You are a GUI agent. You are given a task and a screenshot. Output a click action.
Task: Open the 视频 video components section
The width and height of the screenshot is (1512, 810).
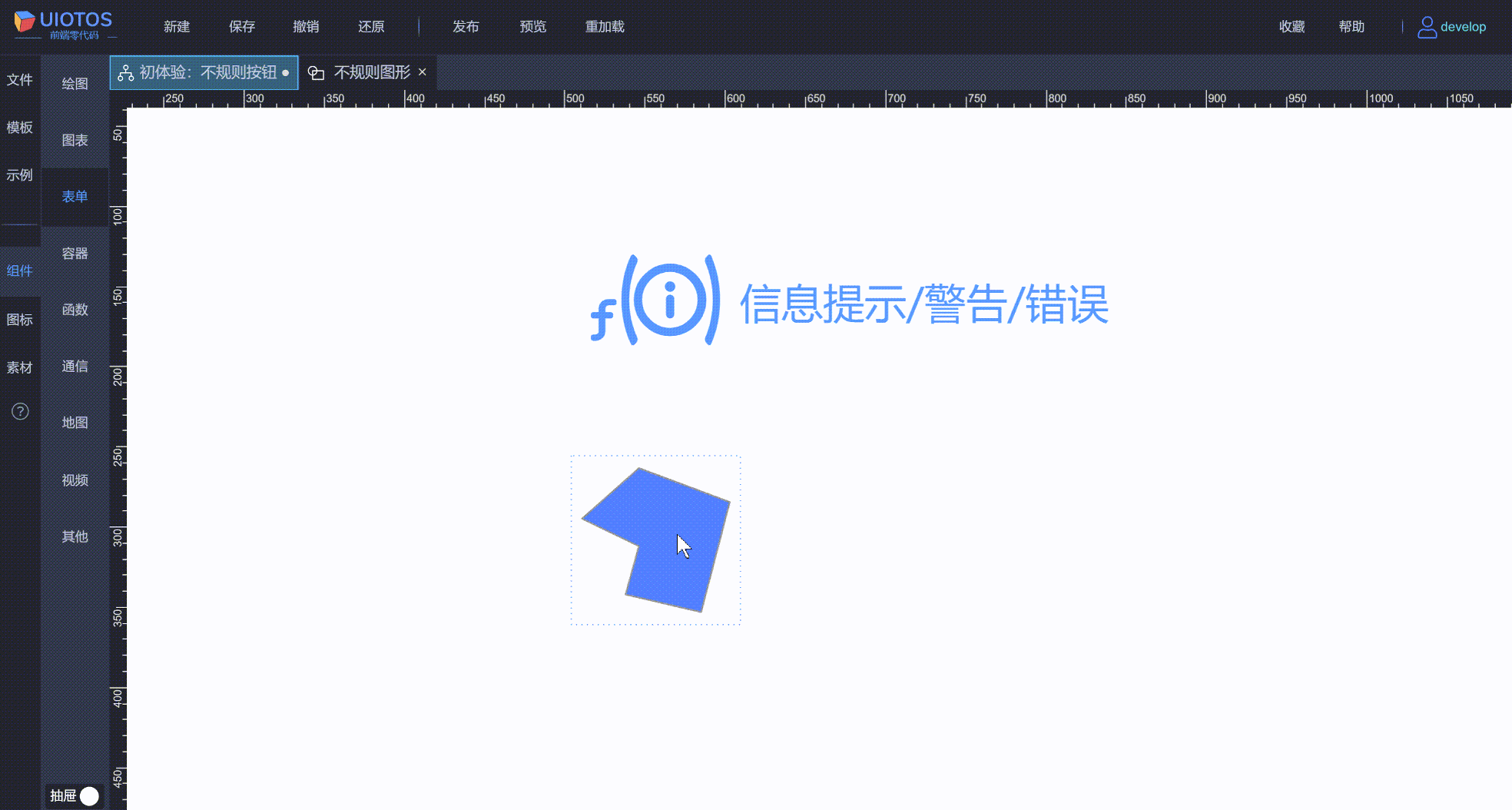(x=75, y=479)
